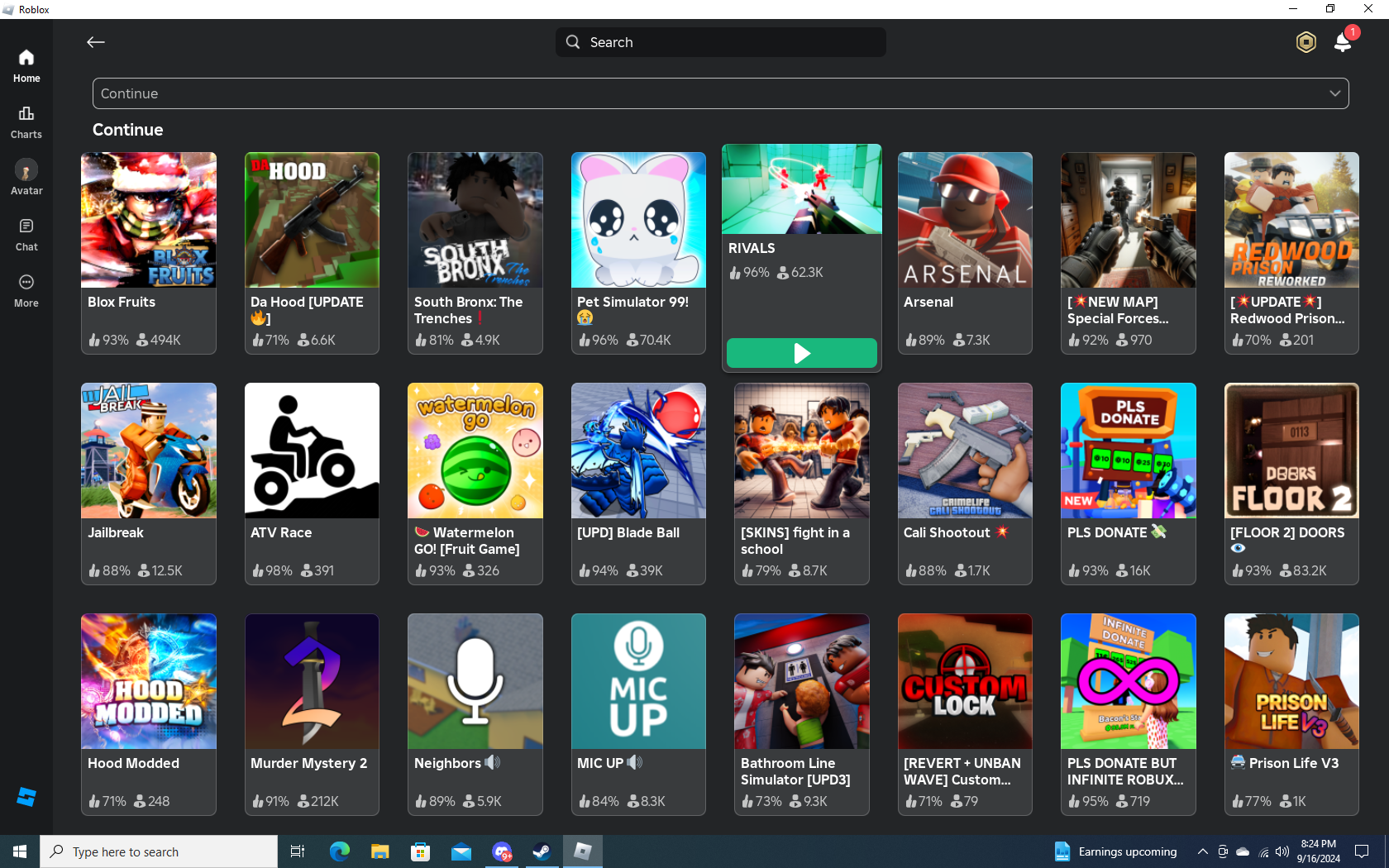
Task: Open fight in a school thumbnail
Action: pos(802,451)
